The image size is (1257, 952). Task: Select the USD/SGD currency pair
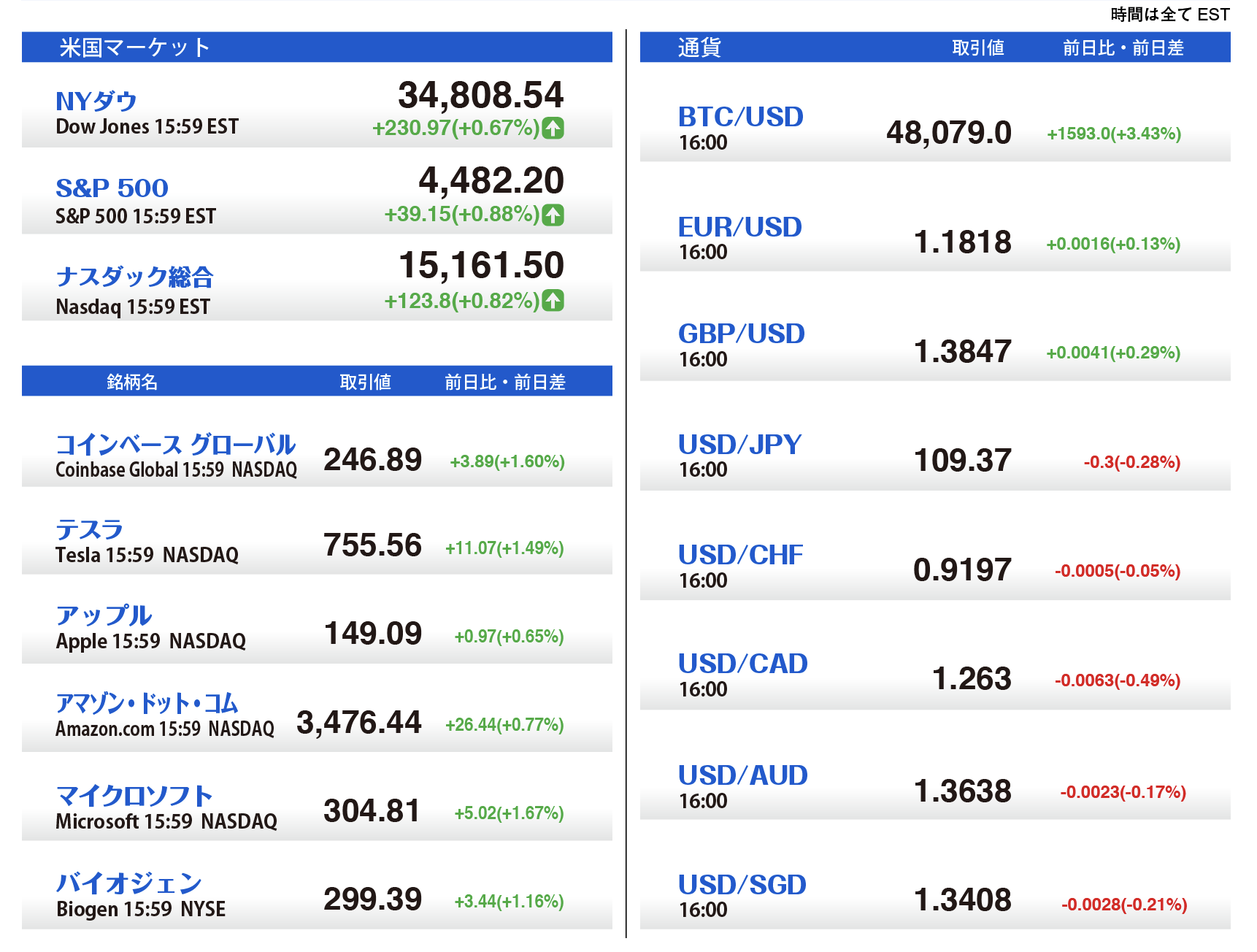point(742,885)
